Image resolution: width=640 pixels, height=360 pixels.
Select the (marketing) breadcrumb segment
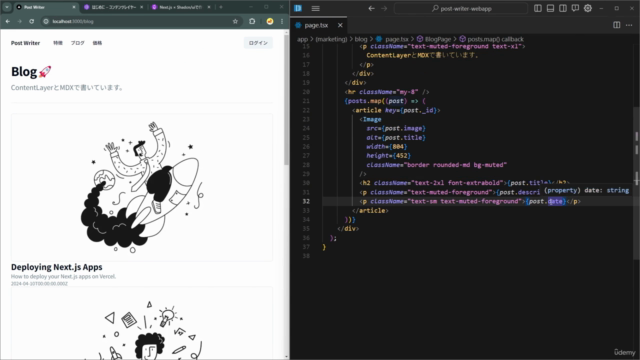tap(331, 39)
